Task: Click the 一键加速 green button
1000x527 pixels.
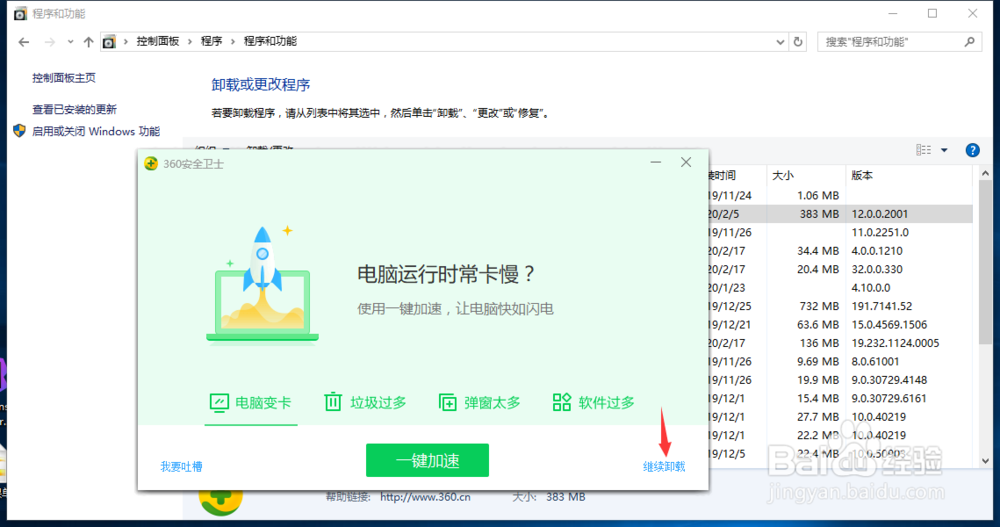Action: pyautogui.click(x=427, y=460)
